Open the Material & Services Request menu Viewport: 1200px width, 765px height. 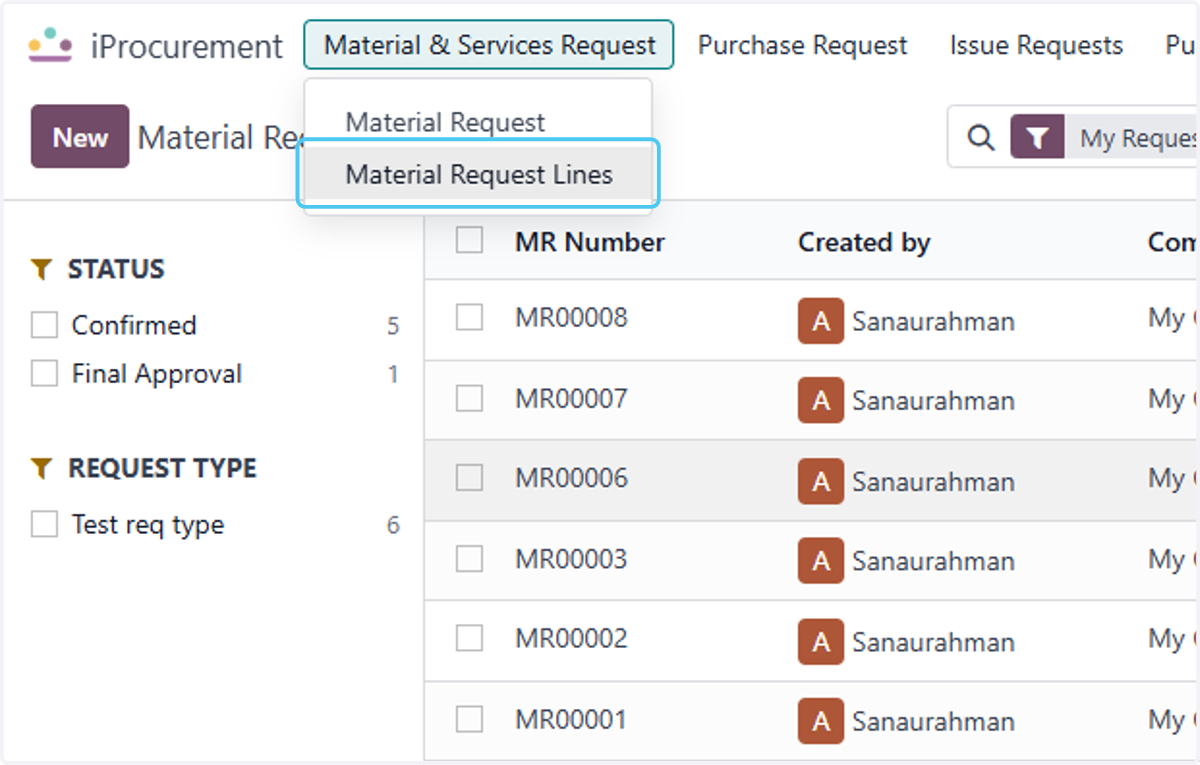pyautogui.click(x=489, y=45)
